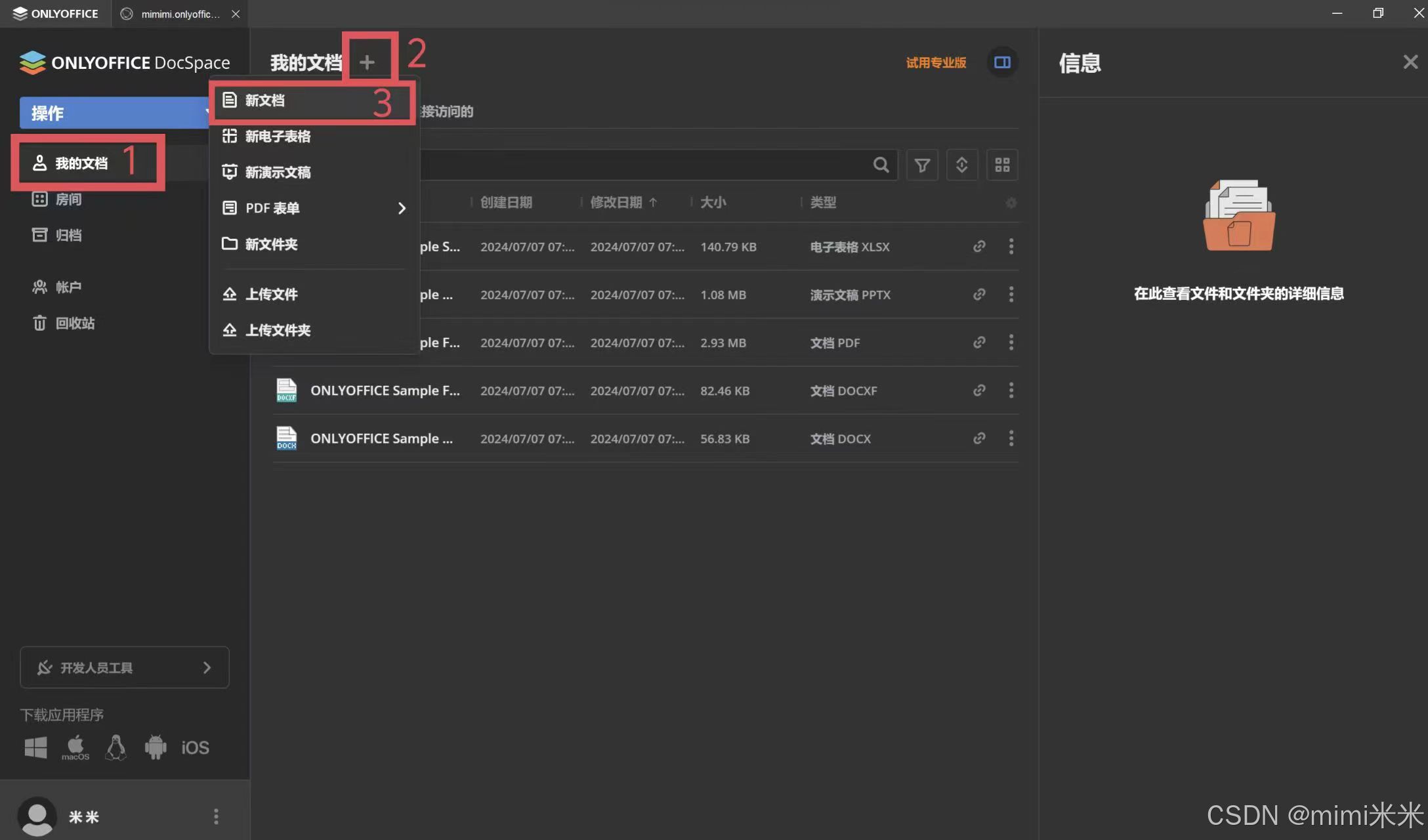
Task: Open user 米米 options menu dots
Action: click(216, 816)
